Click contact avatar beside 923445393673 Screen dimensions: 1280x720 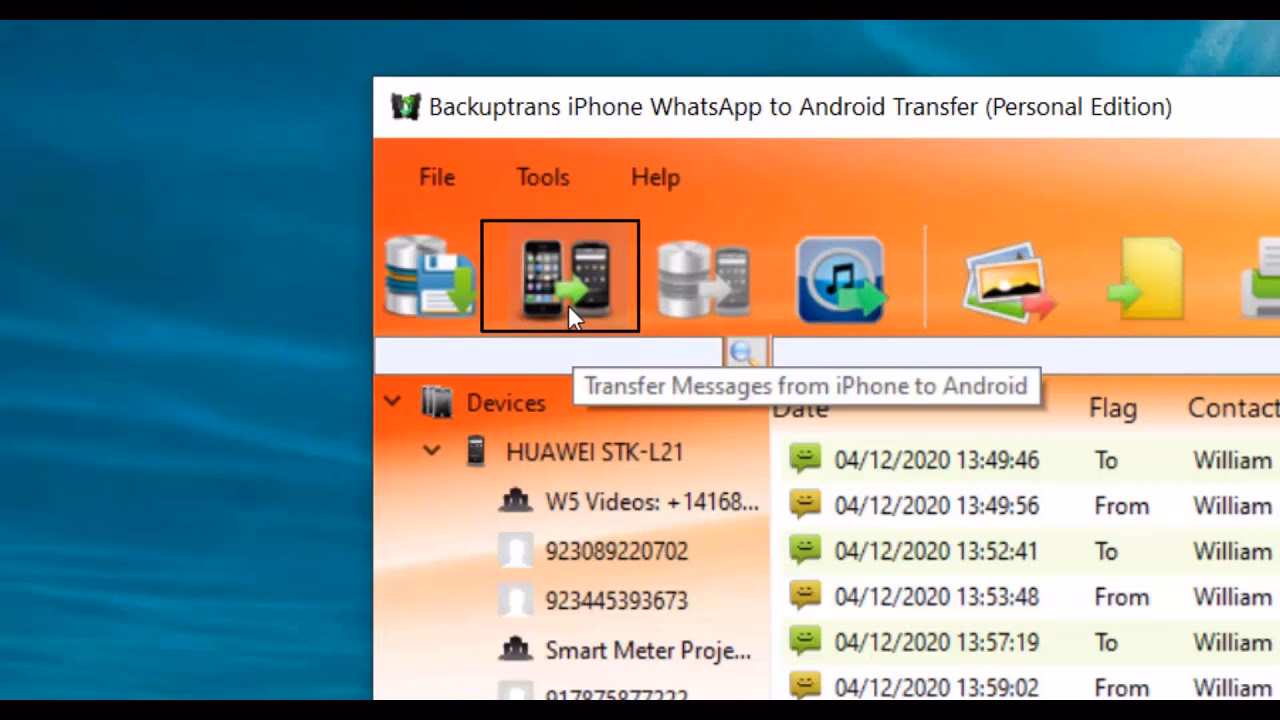[x=515, y=599]
